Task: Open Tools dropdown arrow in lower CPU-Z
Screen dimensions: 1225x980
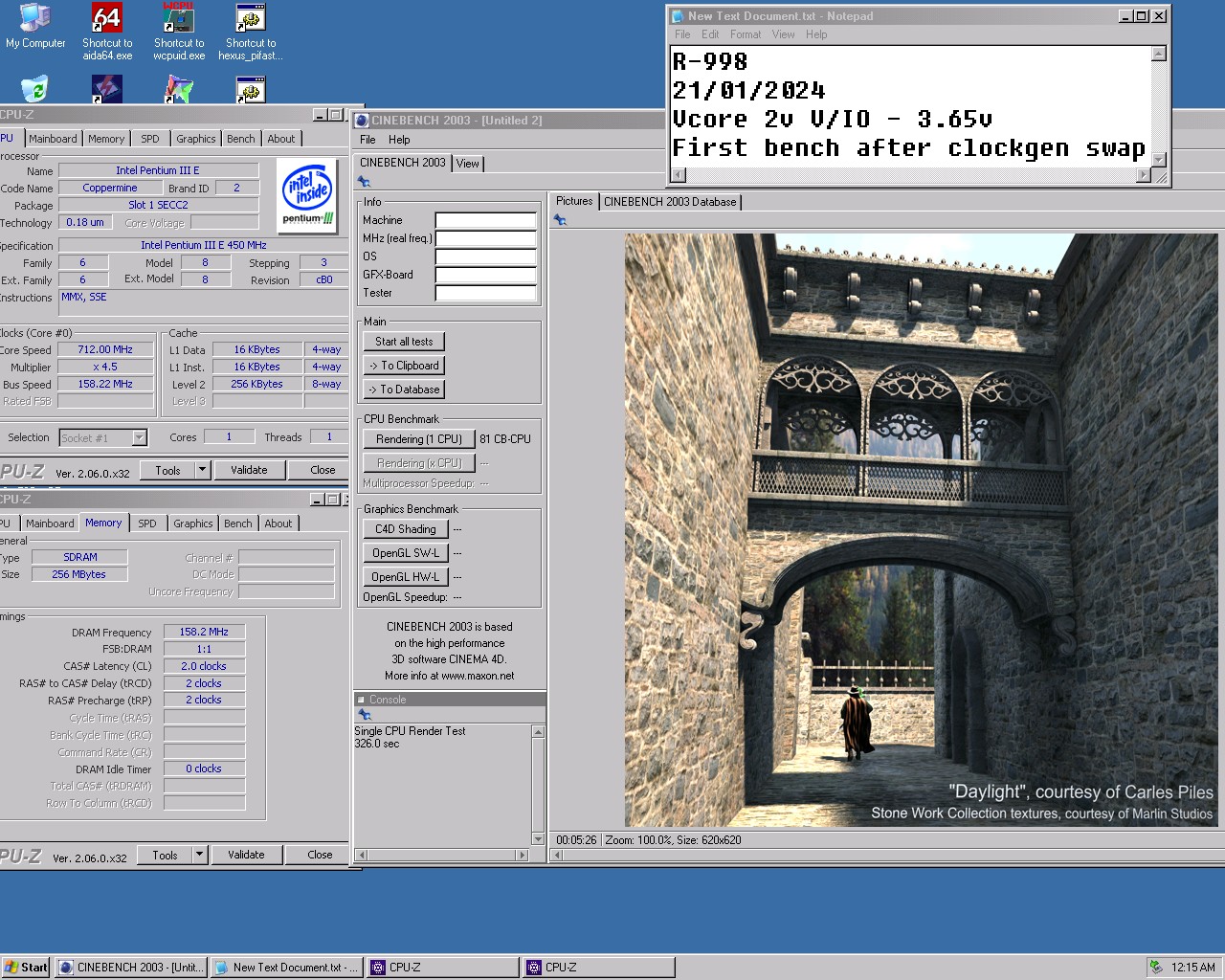Action: 199,855
